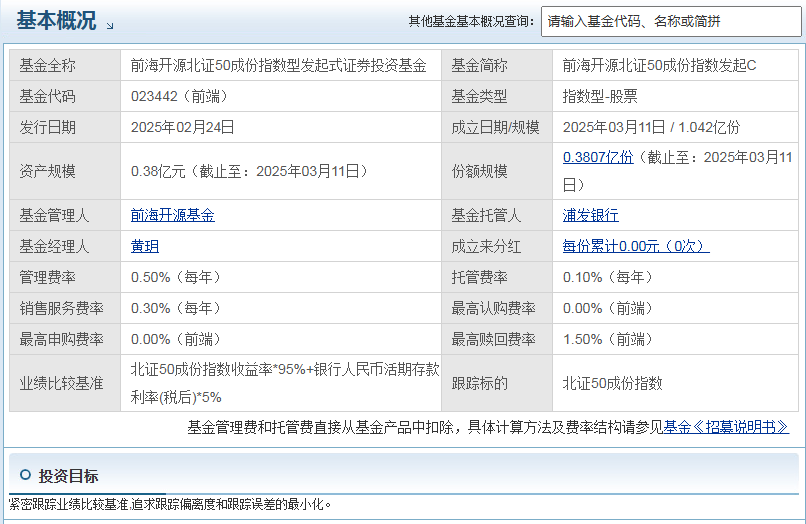
Task: Click the 基金类型 label cell
Action: (497, 96)
